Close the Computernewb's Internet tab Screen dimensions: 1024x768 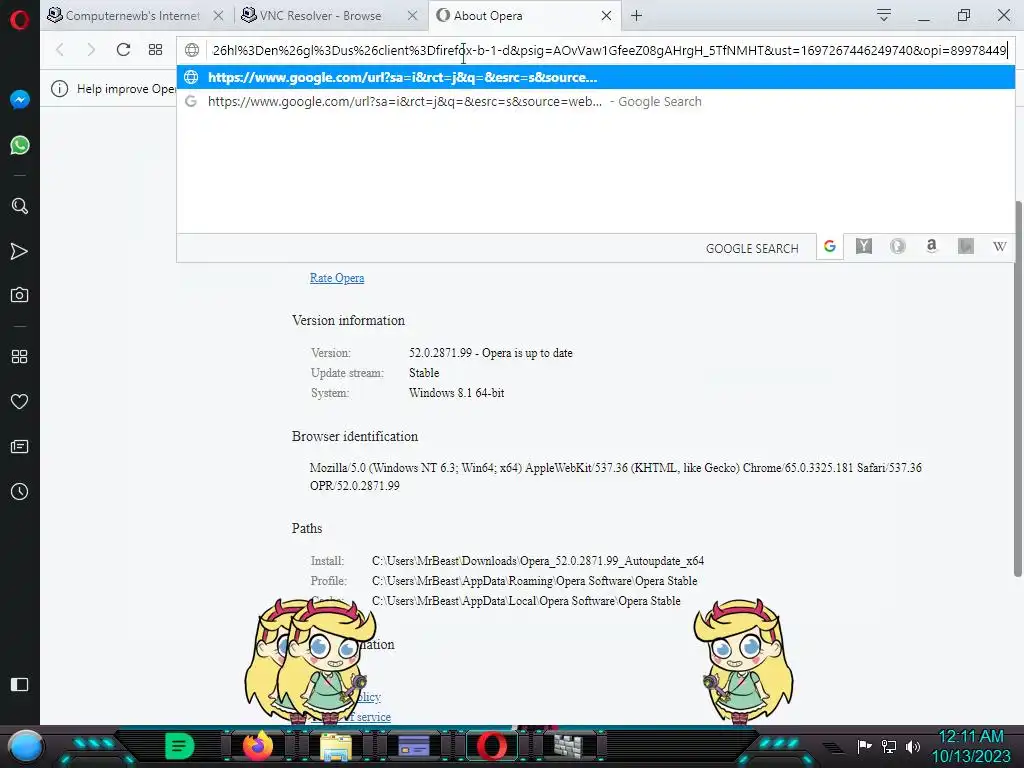[x=219, y=16]
